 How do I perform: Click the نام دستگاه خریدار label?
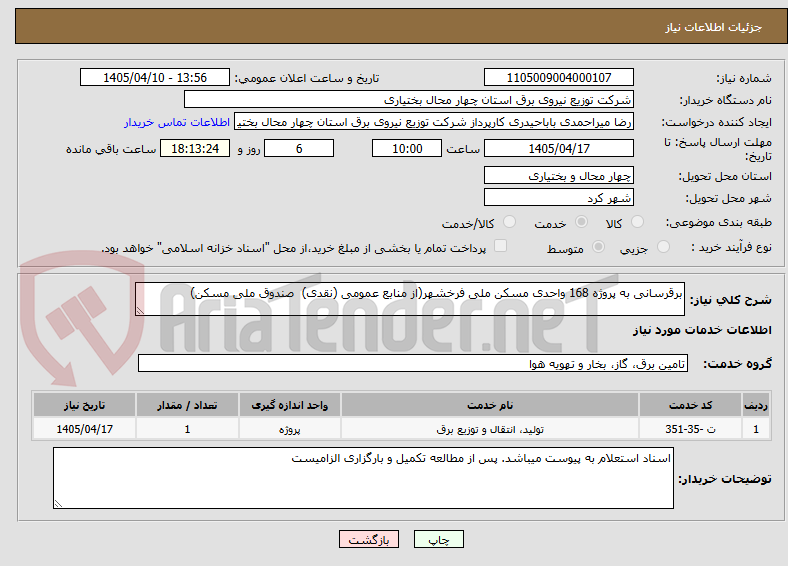point(726,101)
